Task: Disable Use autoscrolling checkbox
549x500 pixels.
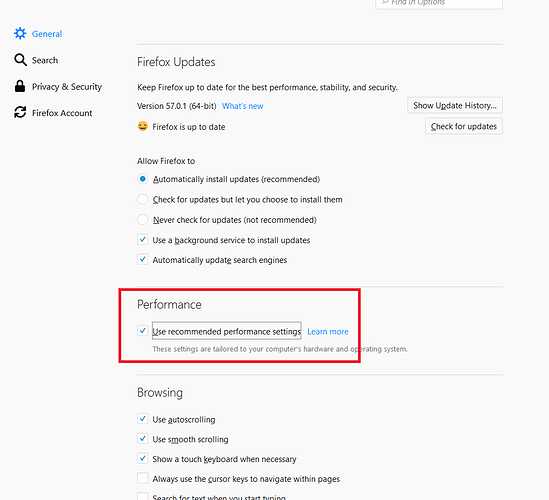Action: click(x=143, y=419)
